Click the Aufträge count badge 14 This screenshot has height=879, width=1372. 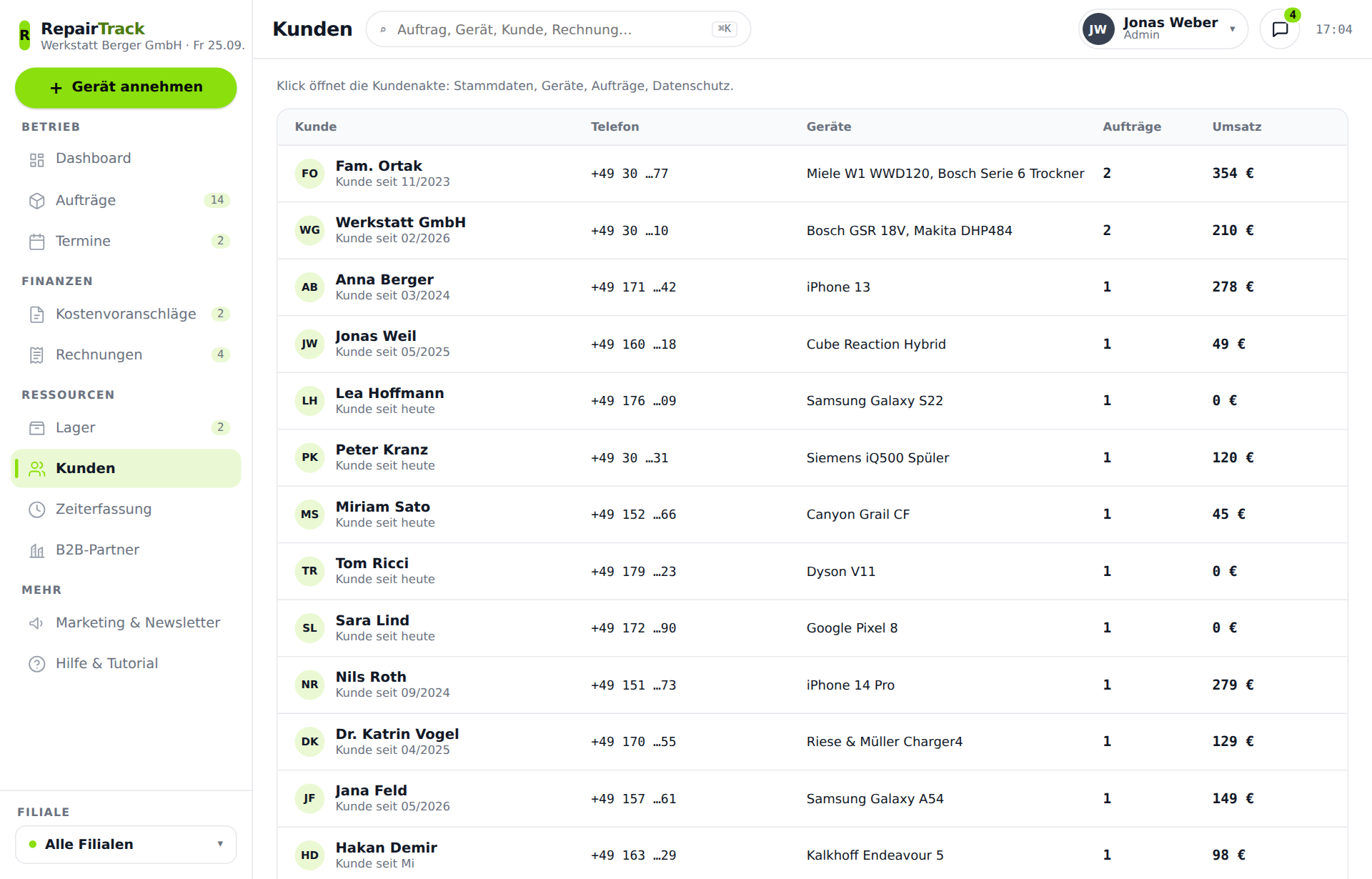click(x=217, y=201)
